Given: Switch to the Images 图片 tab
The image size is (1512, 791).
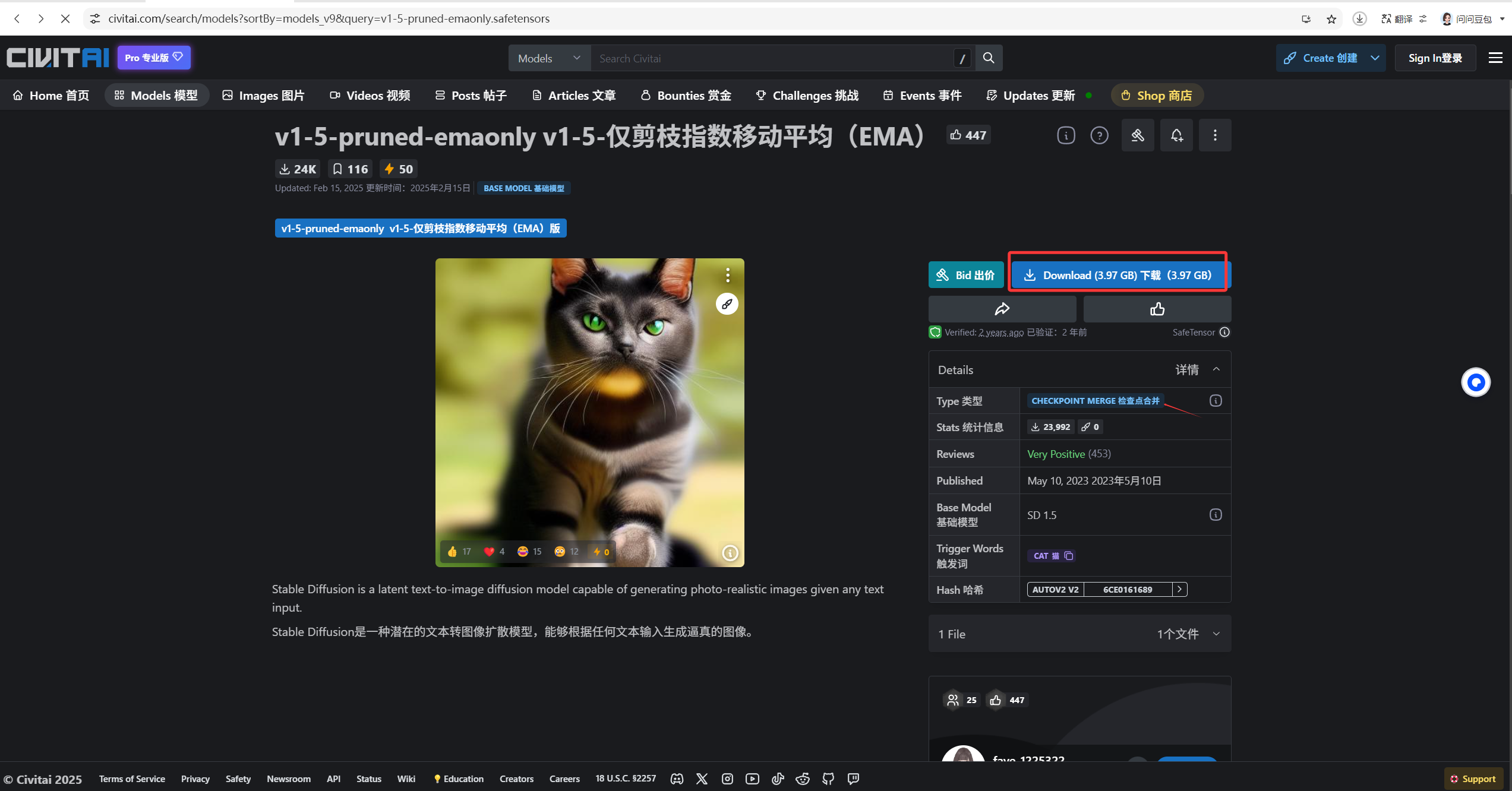Looking at the screenshot, I should (263, 95).
